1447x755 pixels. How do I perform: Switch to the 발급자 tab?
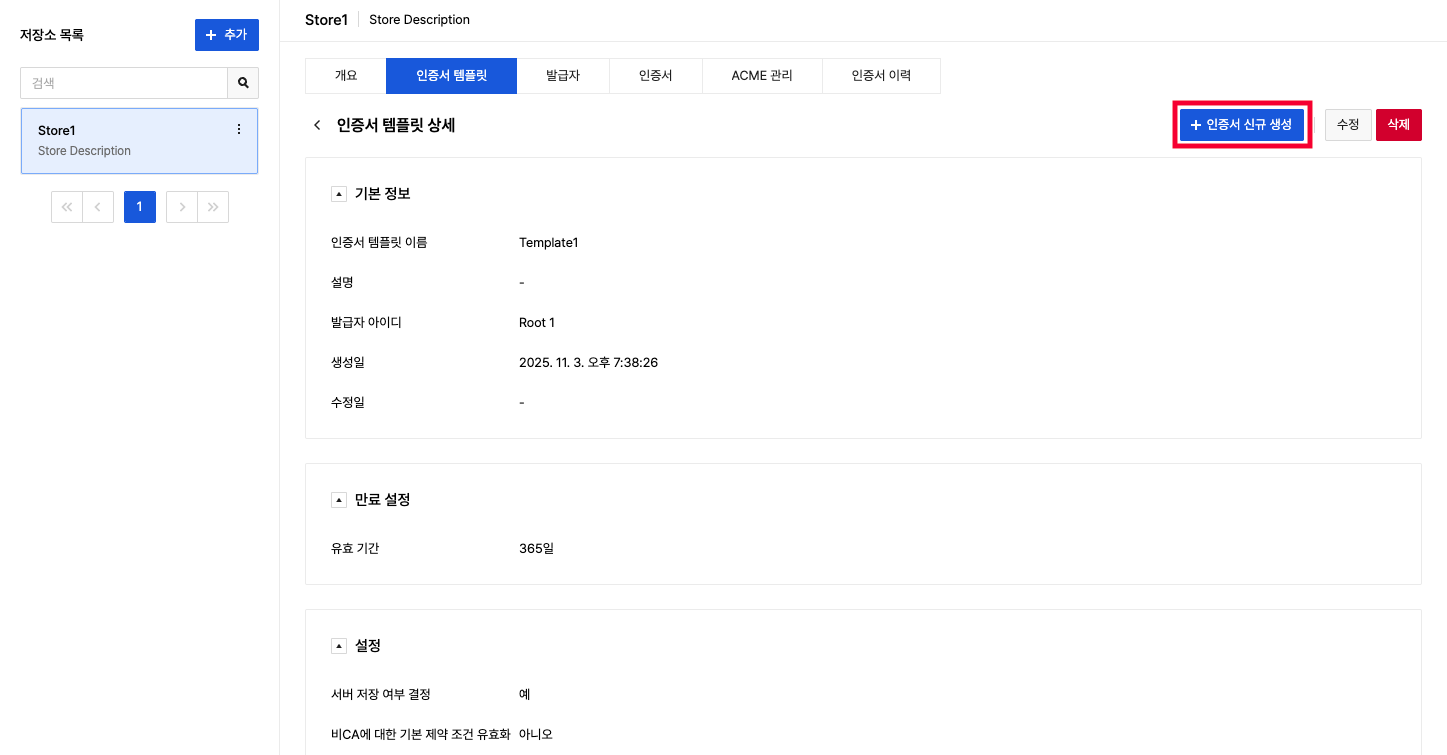click(563, 76)
